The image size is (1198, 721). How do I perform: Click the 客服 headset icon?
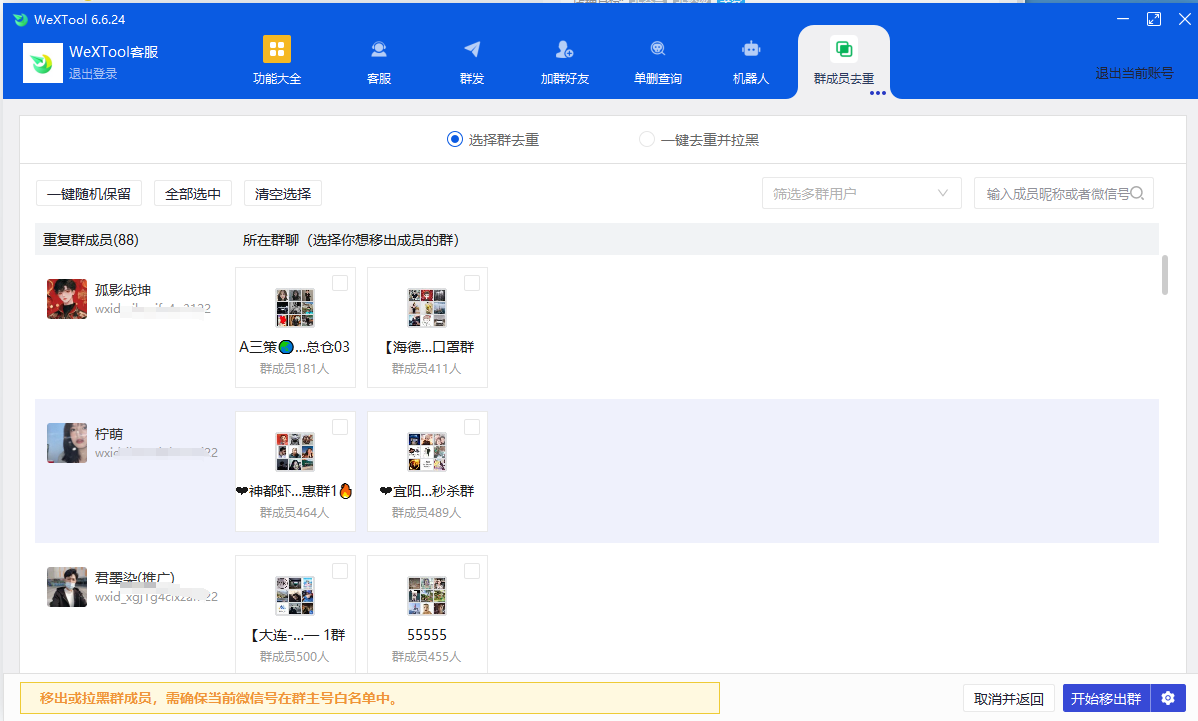(x=379, y=50)
